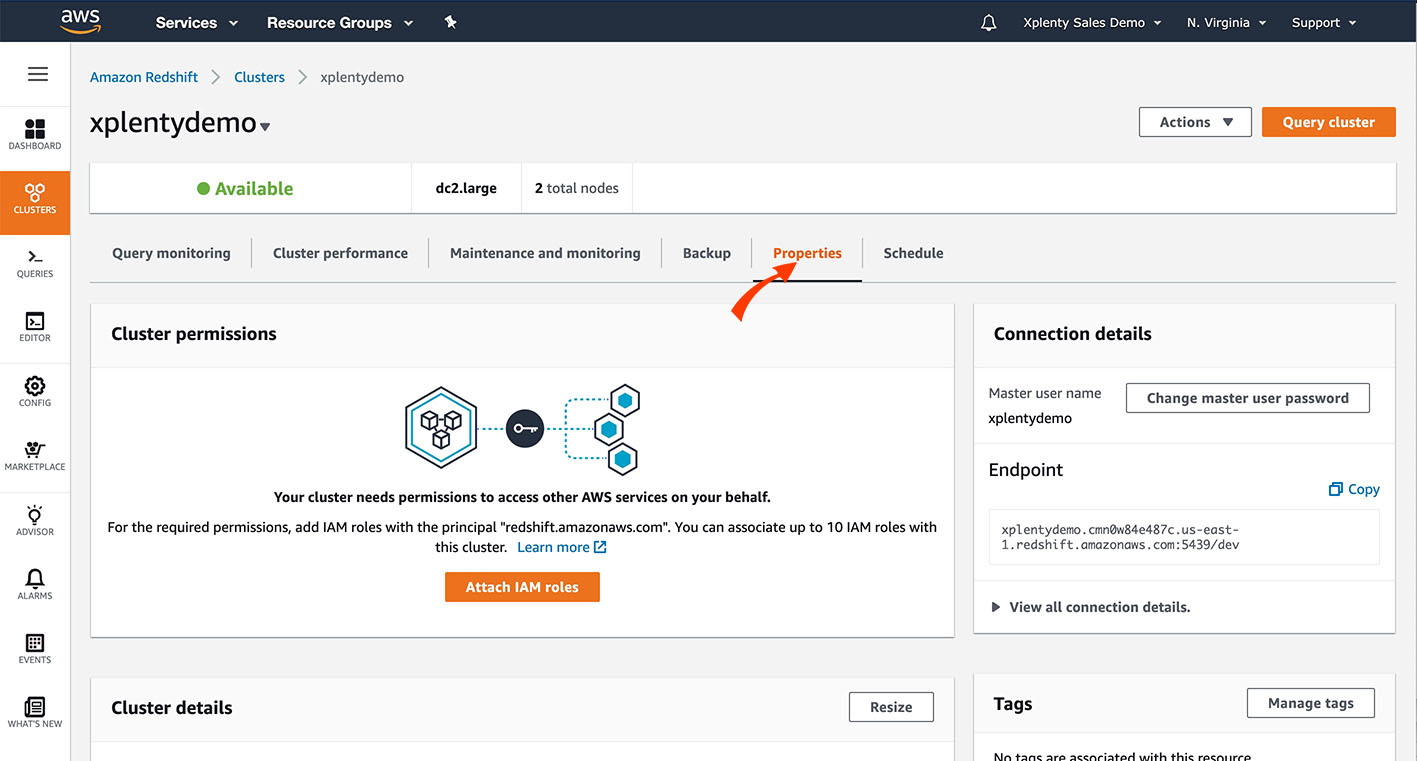The image size is (1417, 761).
Task: Open AWS notifications via the bell icon
Action: tap(988, 21)
